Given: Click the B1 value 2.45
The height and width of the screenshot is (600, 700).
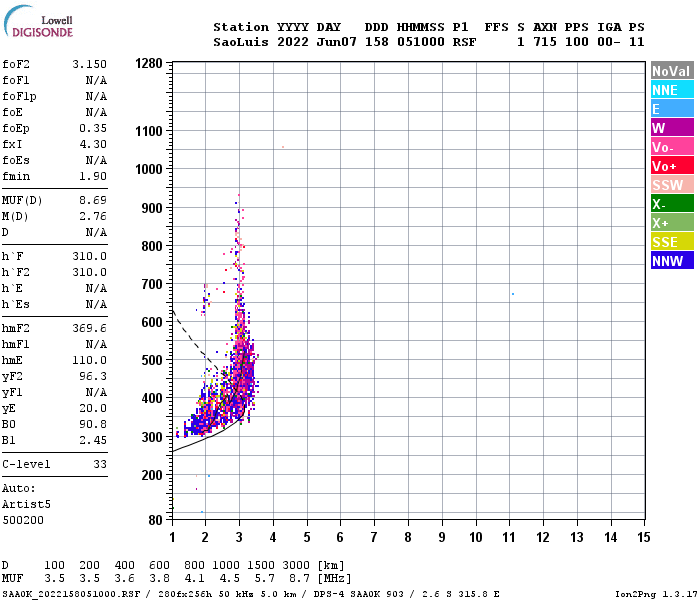Looking at the screenshot, I should (x=93, y=440).
